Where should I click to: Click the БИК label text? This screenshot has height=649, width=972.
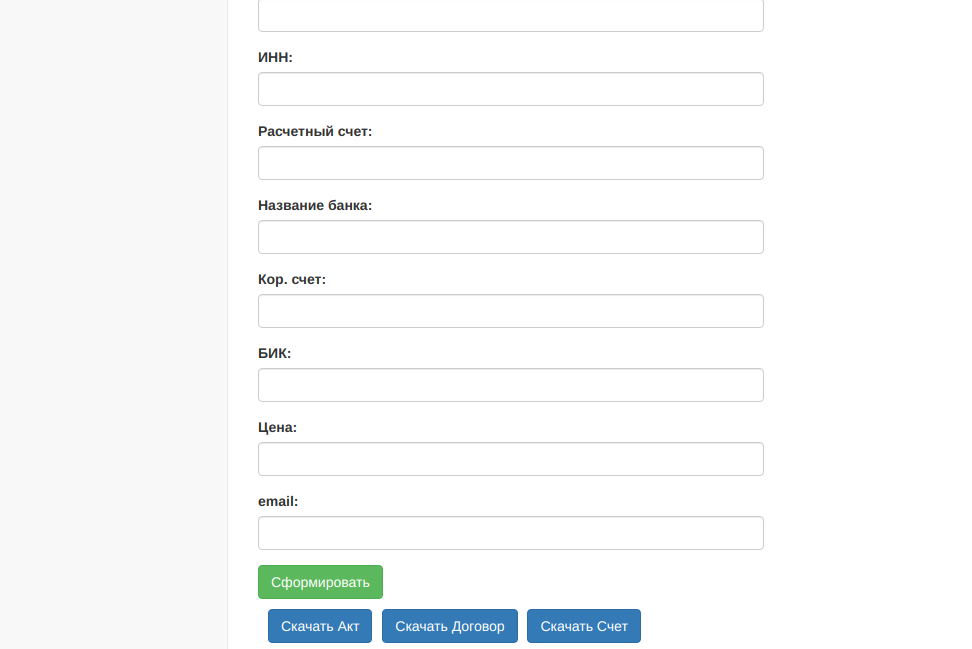274,353
